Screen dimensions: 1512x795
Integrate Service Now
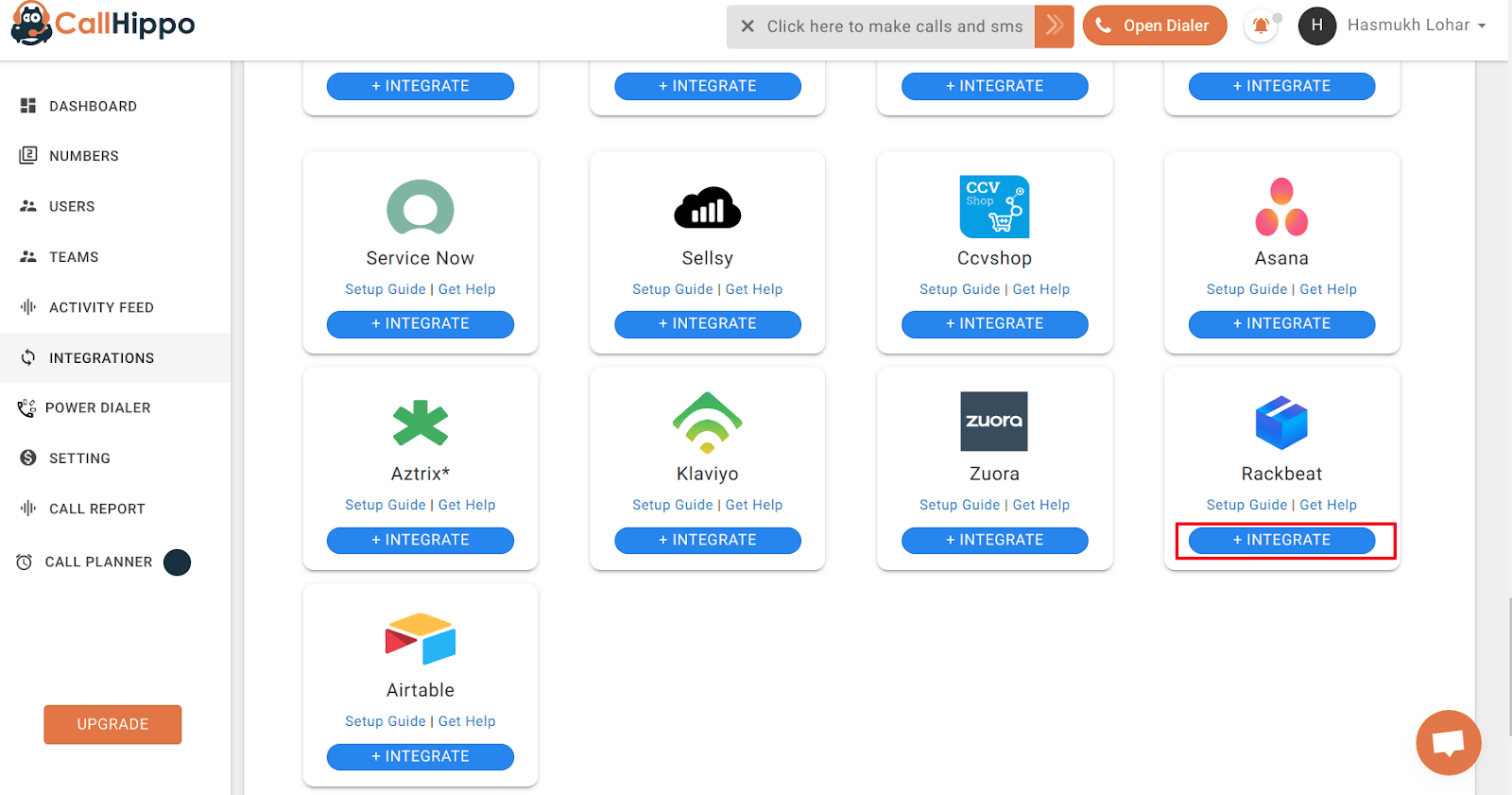421,324
